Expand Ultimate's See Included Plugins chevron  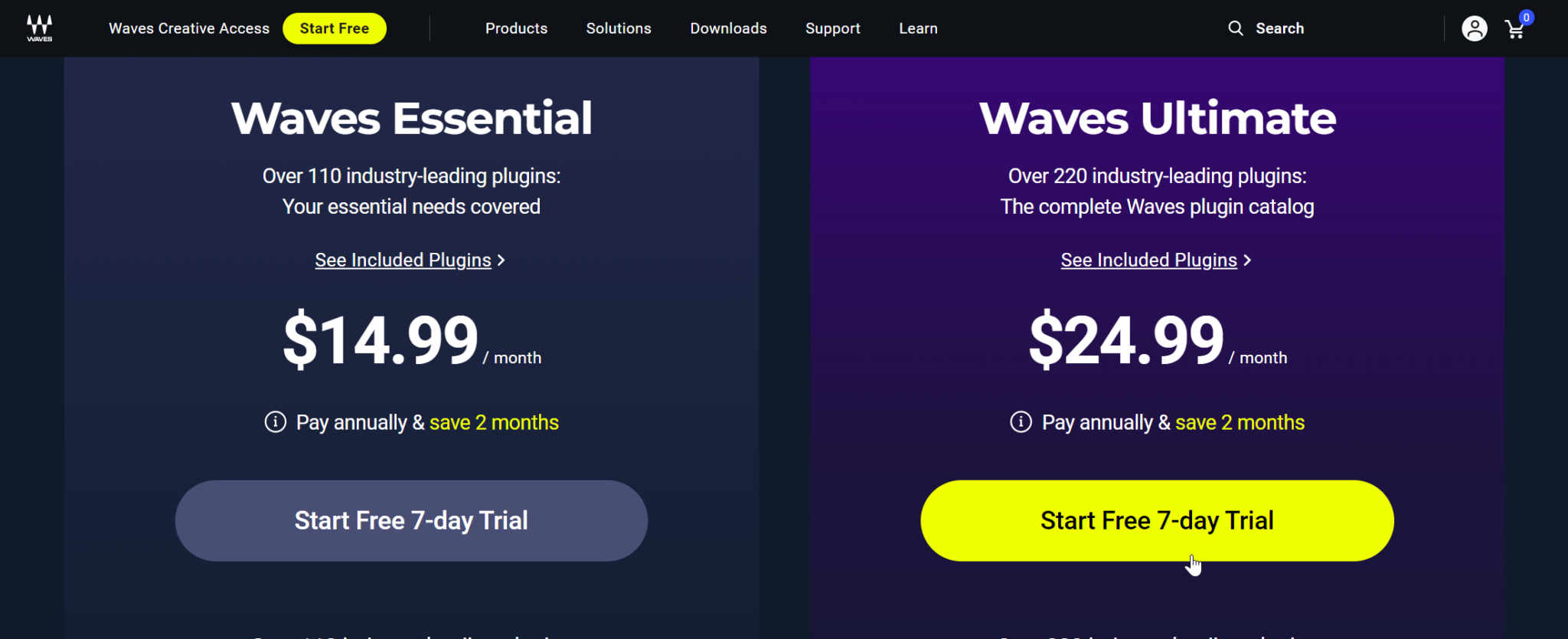point(1248,260)
